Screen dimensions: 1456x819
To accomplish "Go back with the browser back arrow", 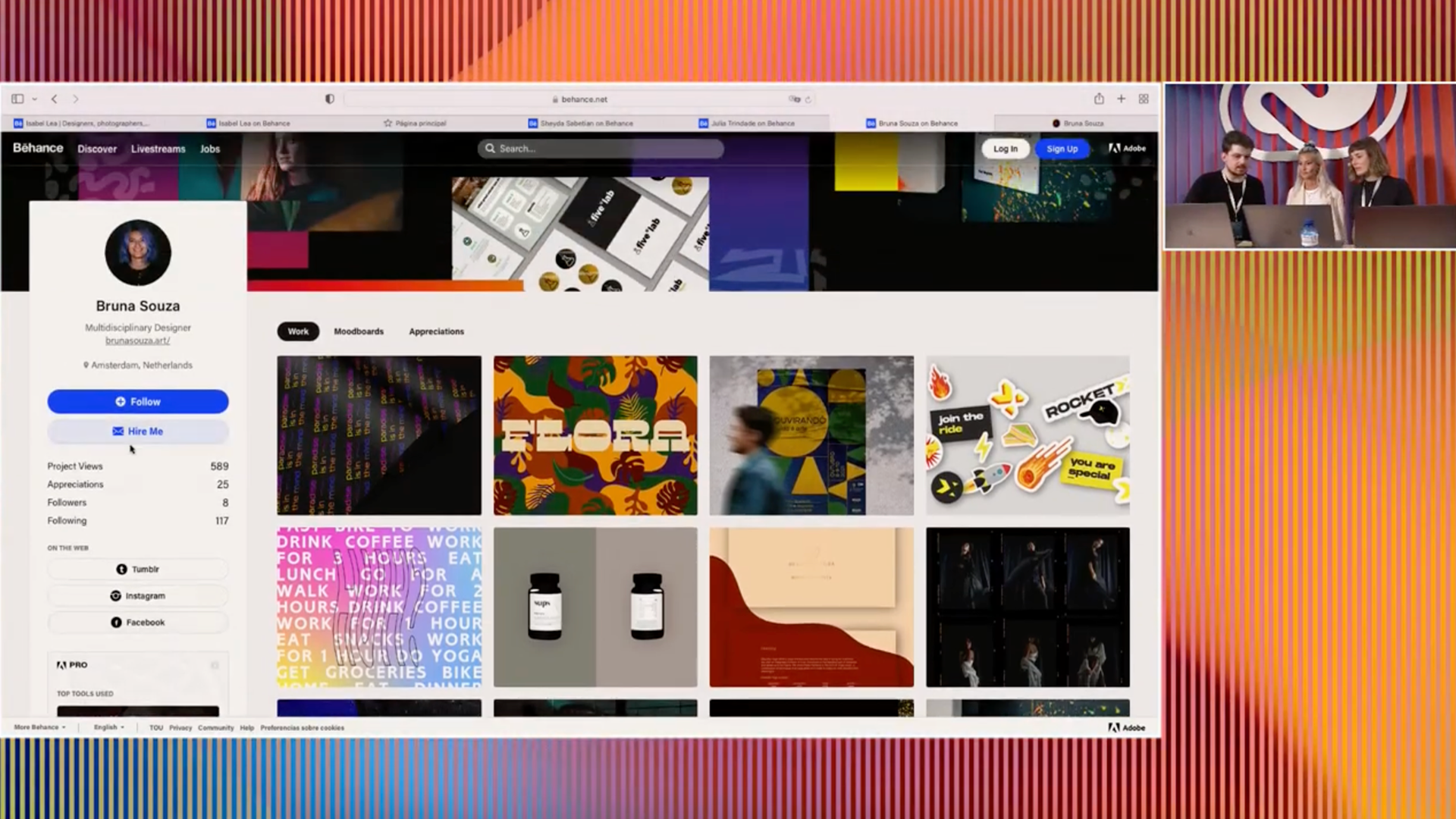I will click(x=55, y=99).
